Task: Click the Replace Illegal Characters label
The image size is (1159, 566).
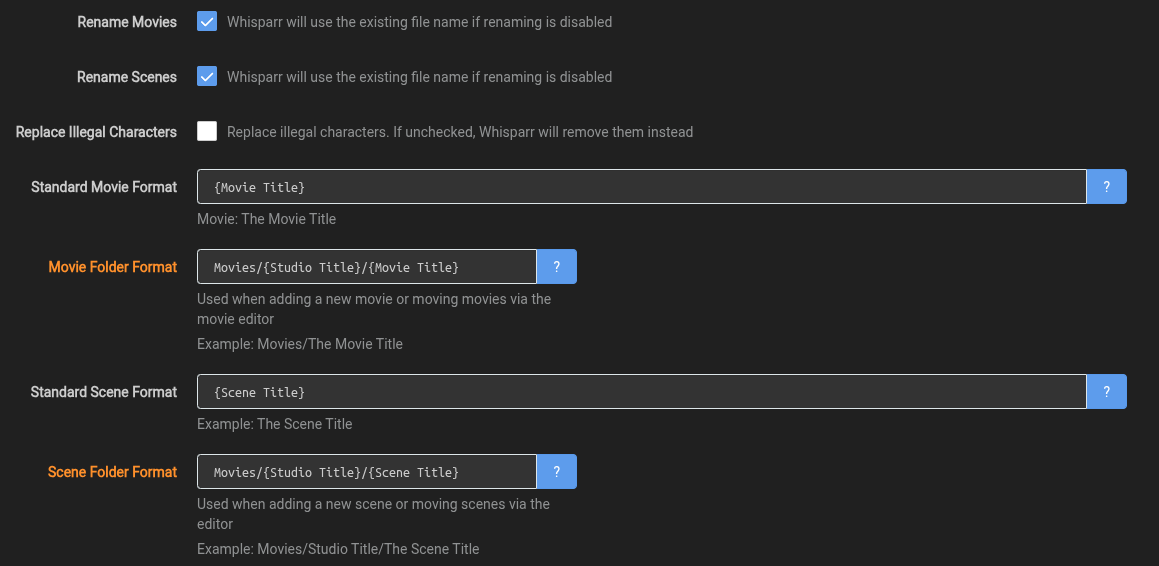Action: [x=96, y=132]
